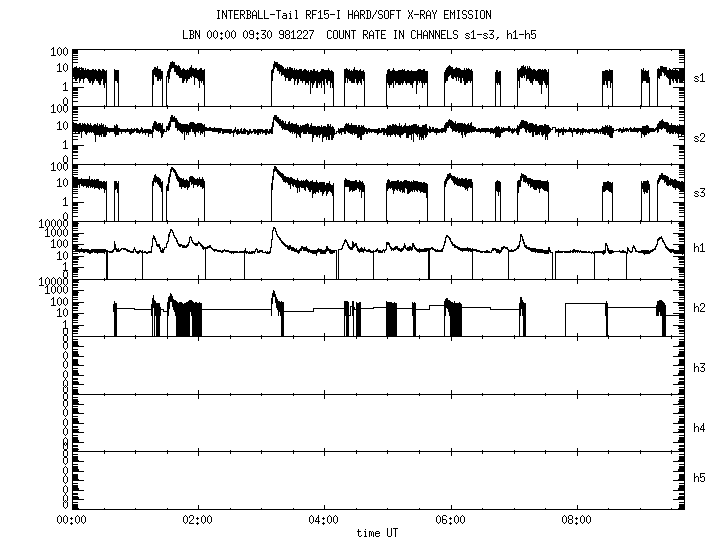
Task: Click the 08:00 time axis label
Action: pos(578,520)
